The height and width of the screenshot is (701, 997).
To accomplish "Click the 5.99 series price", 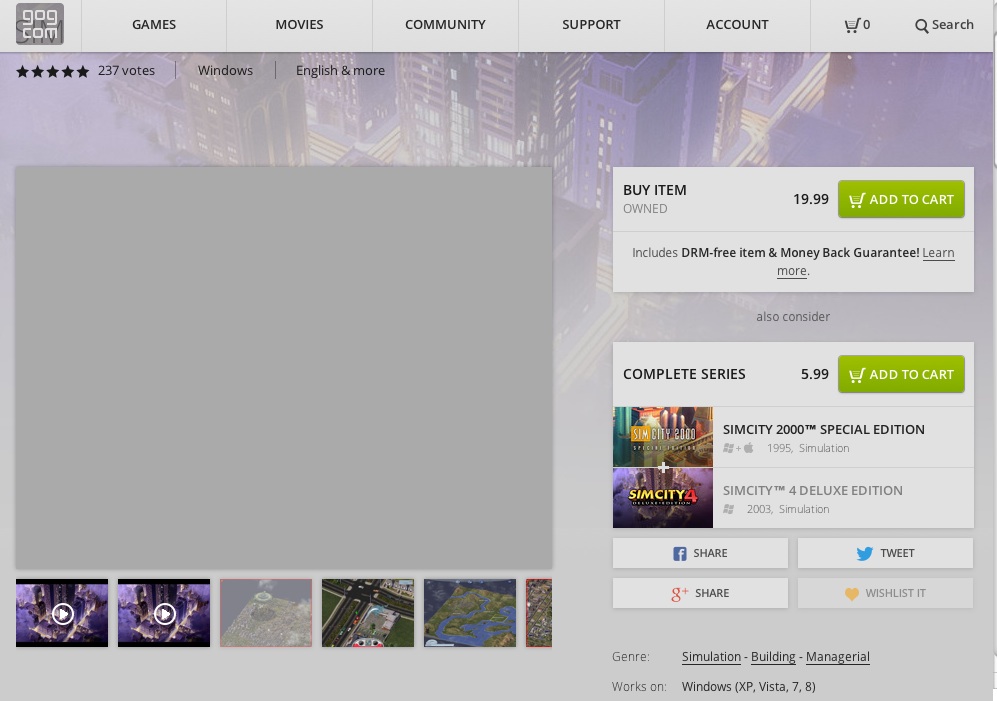I will coord(815,374).
